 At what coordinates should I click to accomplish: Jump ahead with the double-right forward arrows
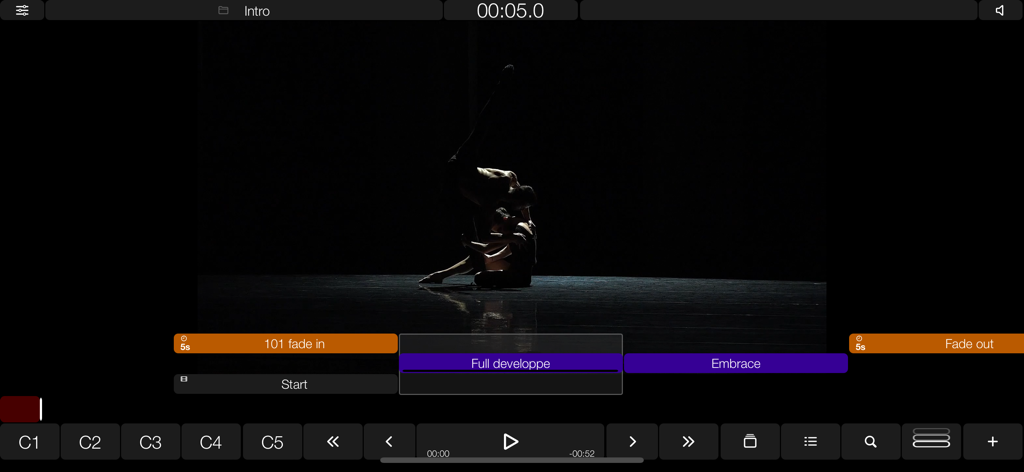[688, 442]
